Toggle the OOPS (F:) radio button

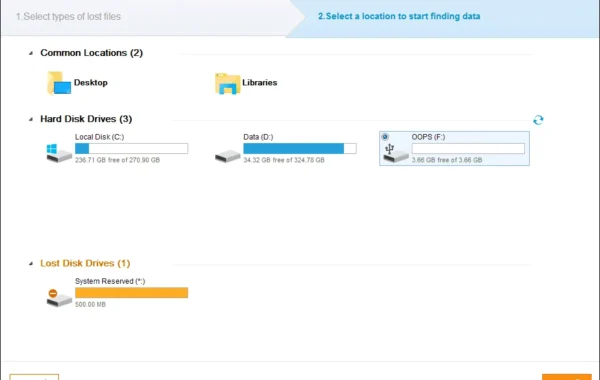coord(385,137)
